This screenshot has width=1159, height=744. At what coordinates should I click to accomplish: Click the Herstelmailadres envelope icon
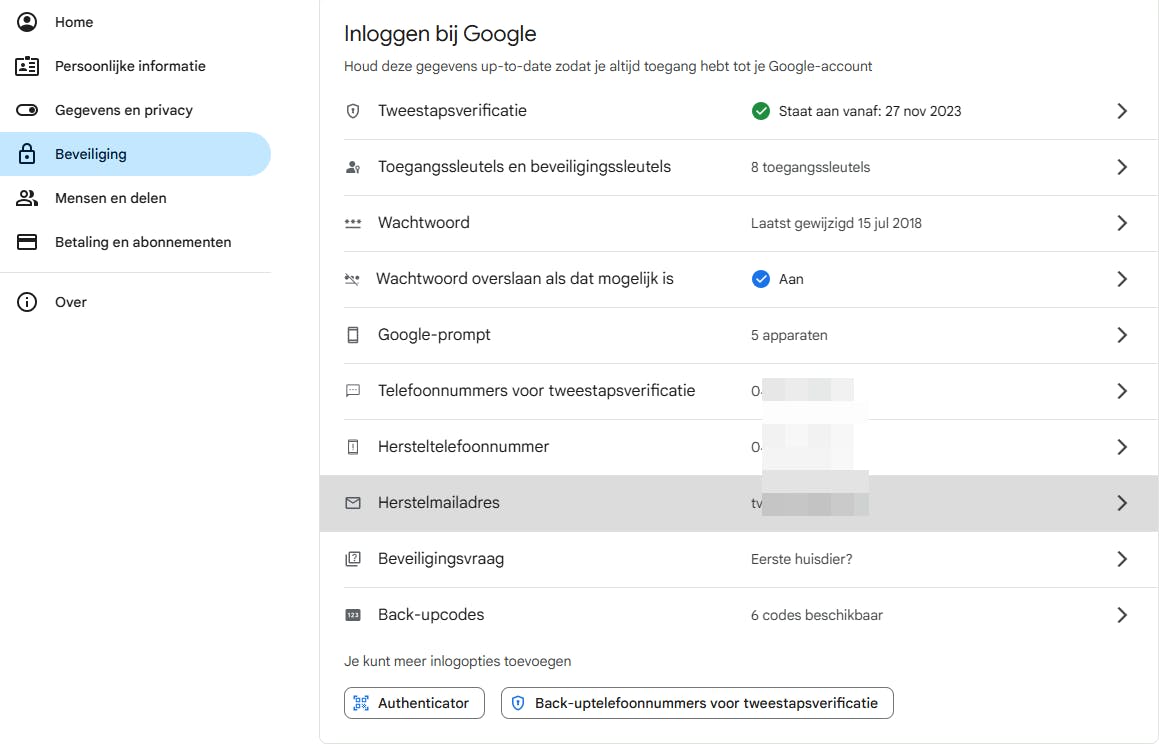(x=352, y=503)
